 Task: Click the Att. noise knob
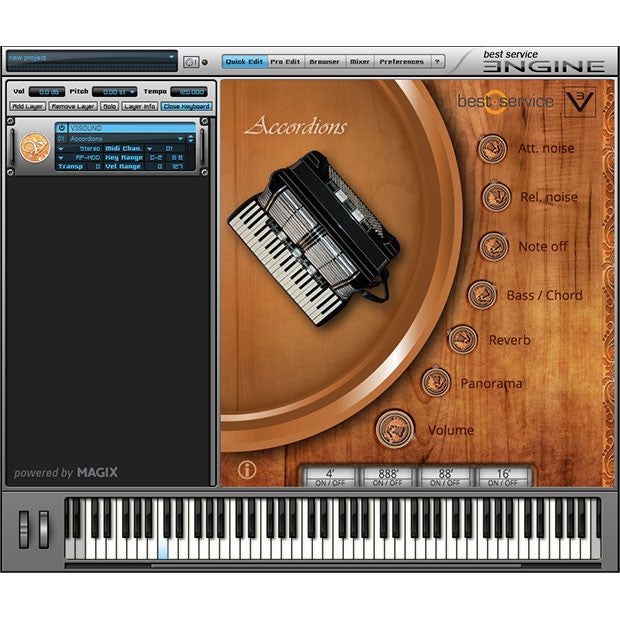tap(492, 149)
